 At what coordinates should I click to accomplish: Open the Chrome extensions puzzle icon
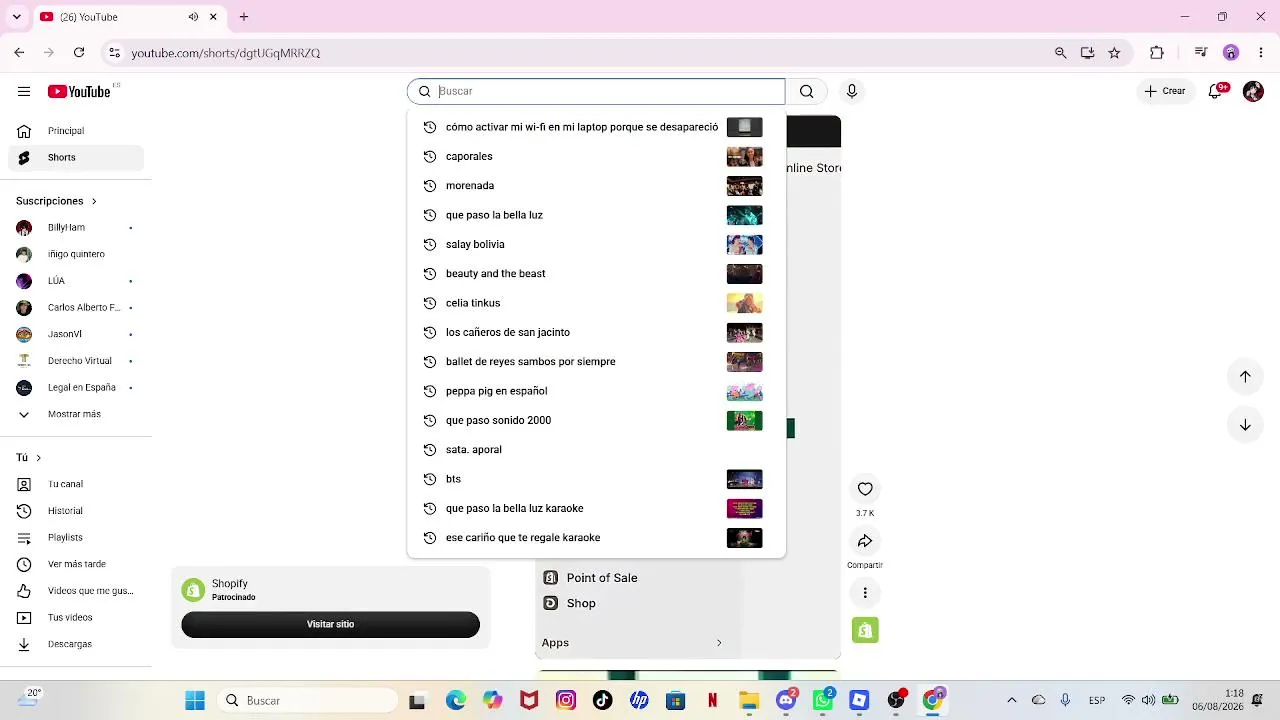pos(1157,53)
